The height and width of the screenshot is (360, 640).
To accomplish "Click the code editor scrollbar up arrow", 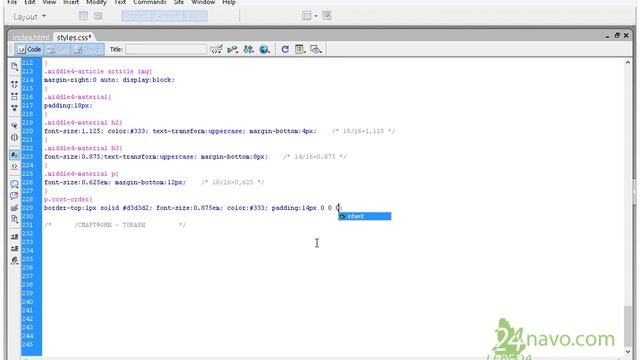I will point(628,62).
